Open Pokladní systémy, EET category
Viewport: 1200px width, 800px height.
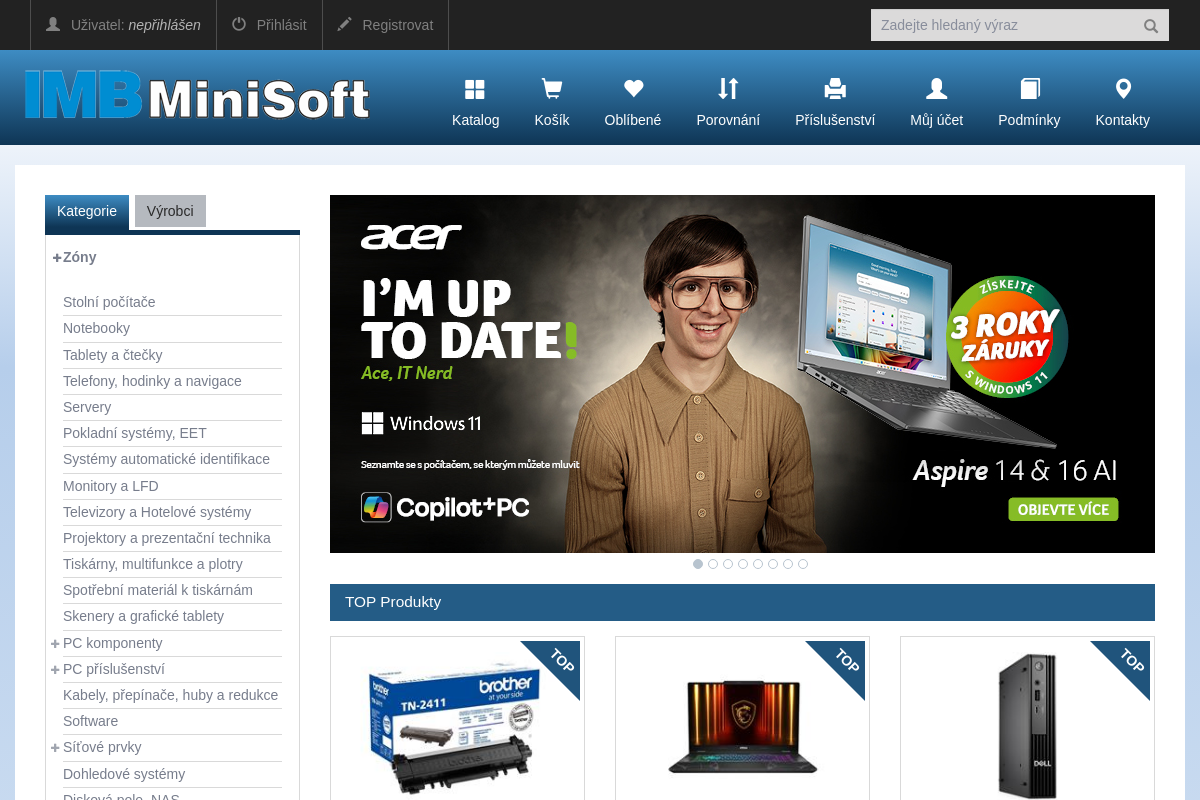tap(135, 433)
